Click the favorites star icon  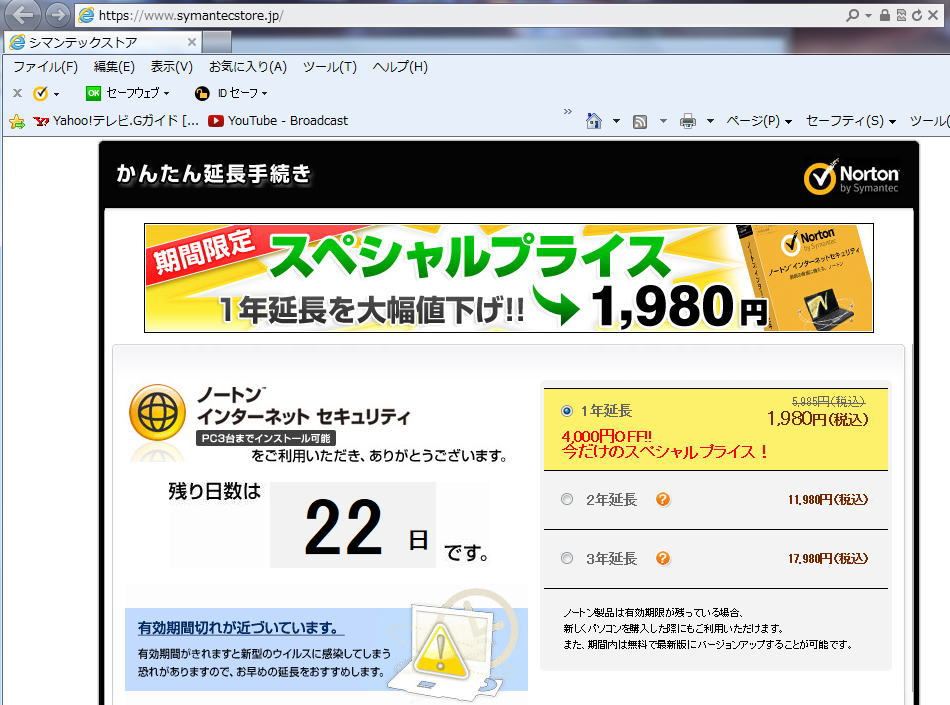[x=17, y=121]
